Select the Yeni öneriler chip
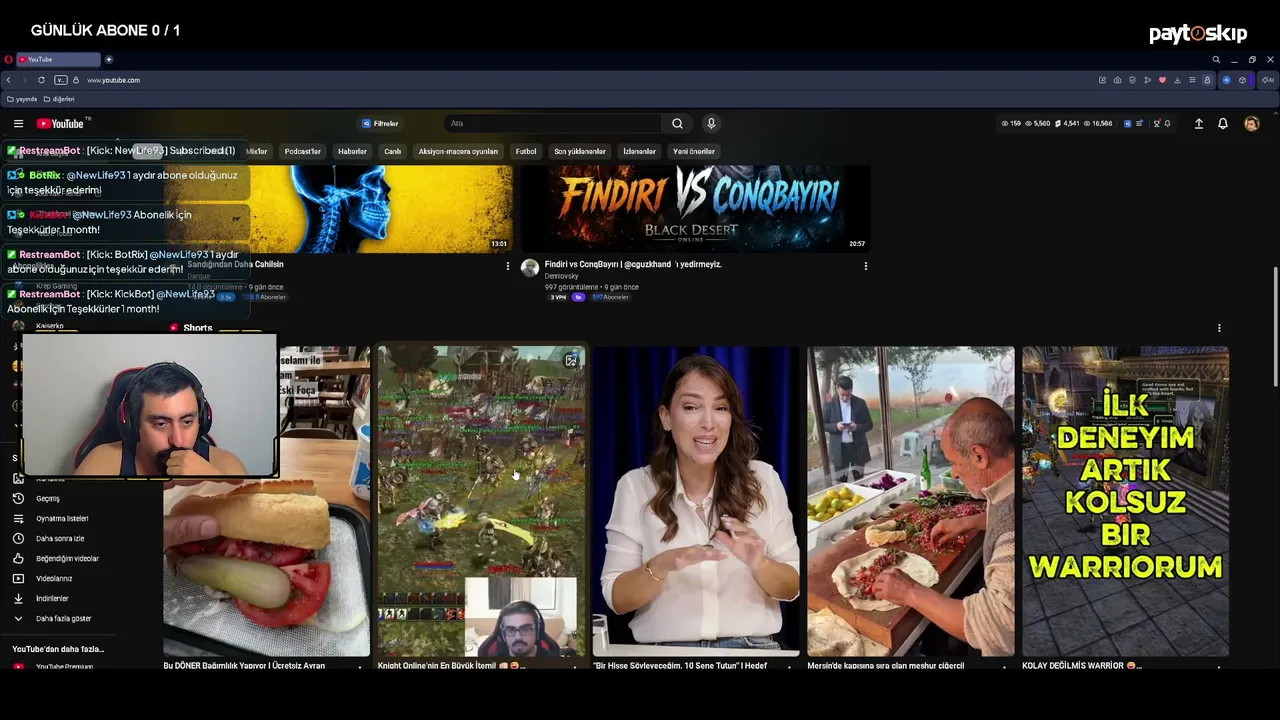The image size is (1280, 720). [694, 152]
